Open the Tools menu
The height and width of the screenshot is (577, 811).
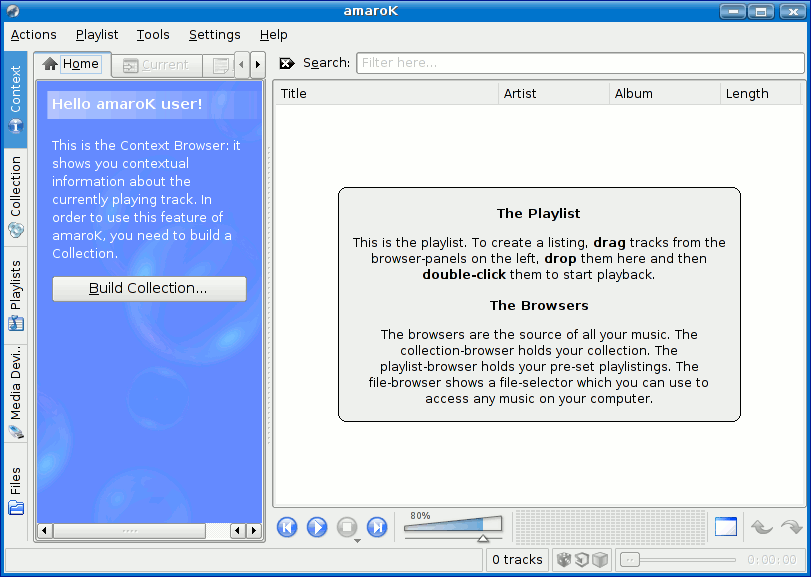click(x=153, y=35)
